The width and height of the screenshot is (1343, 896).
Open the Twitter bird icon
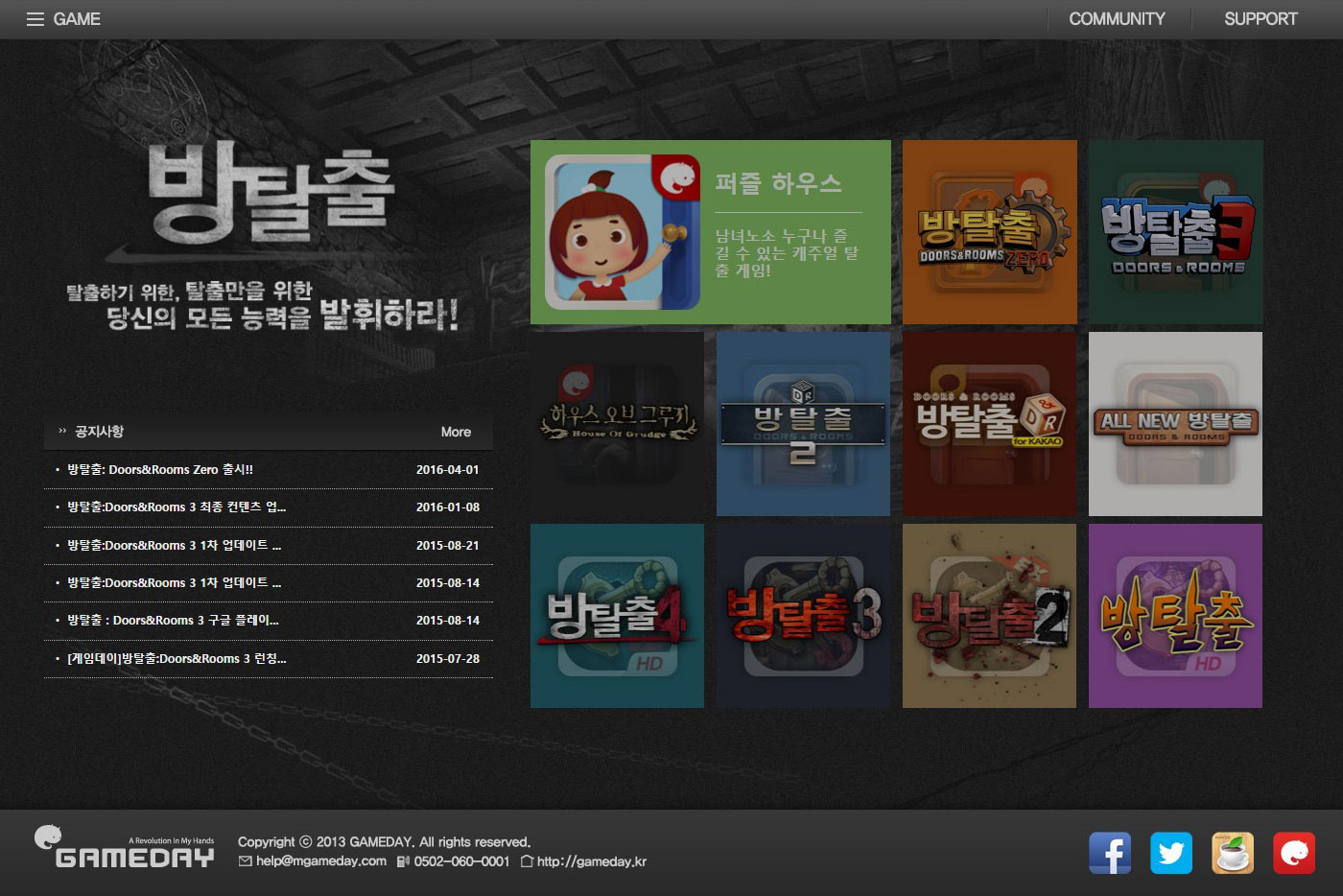tap(1171, 853)
